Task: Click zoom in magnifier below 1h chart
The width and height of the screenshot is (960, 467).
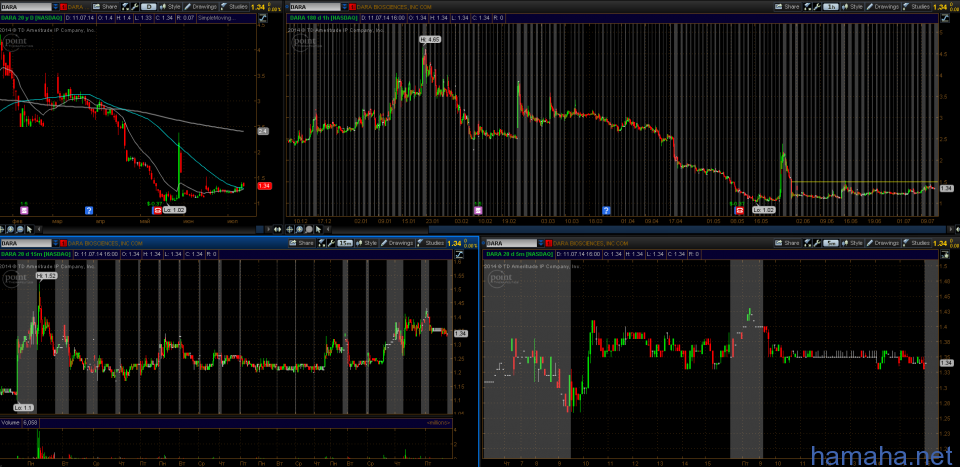Action: [x=299, y=230]
